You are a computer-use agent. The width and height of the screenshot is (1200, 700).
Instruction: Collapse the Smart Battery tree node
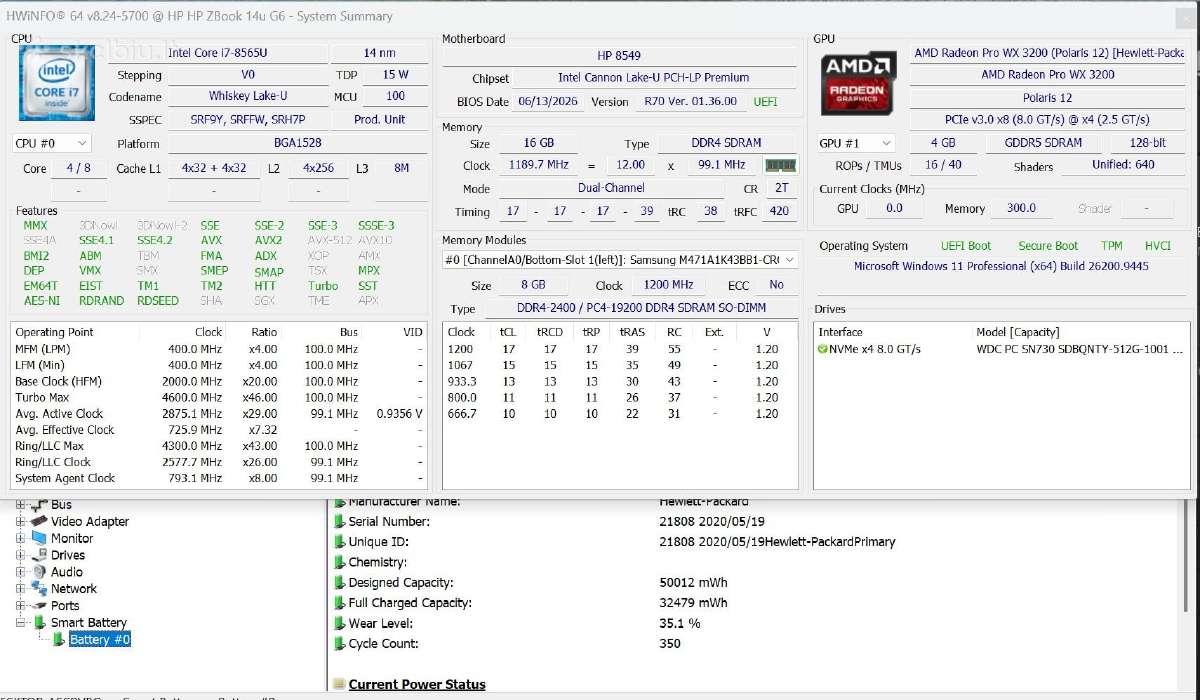pyautogui.click(x=20, y=623)
